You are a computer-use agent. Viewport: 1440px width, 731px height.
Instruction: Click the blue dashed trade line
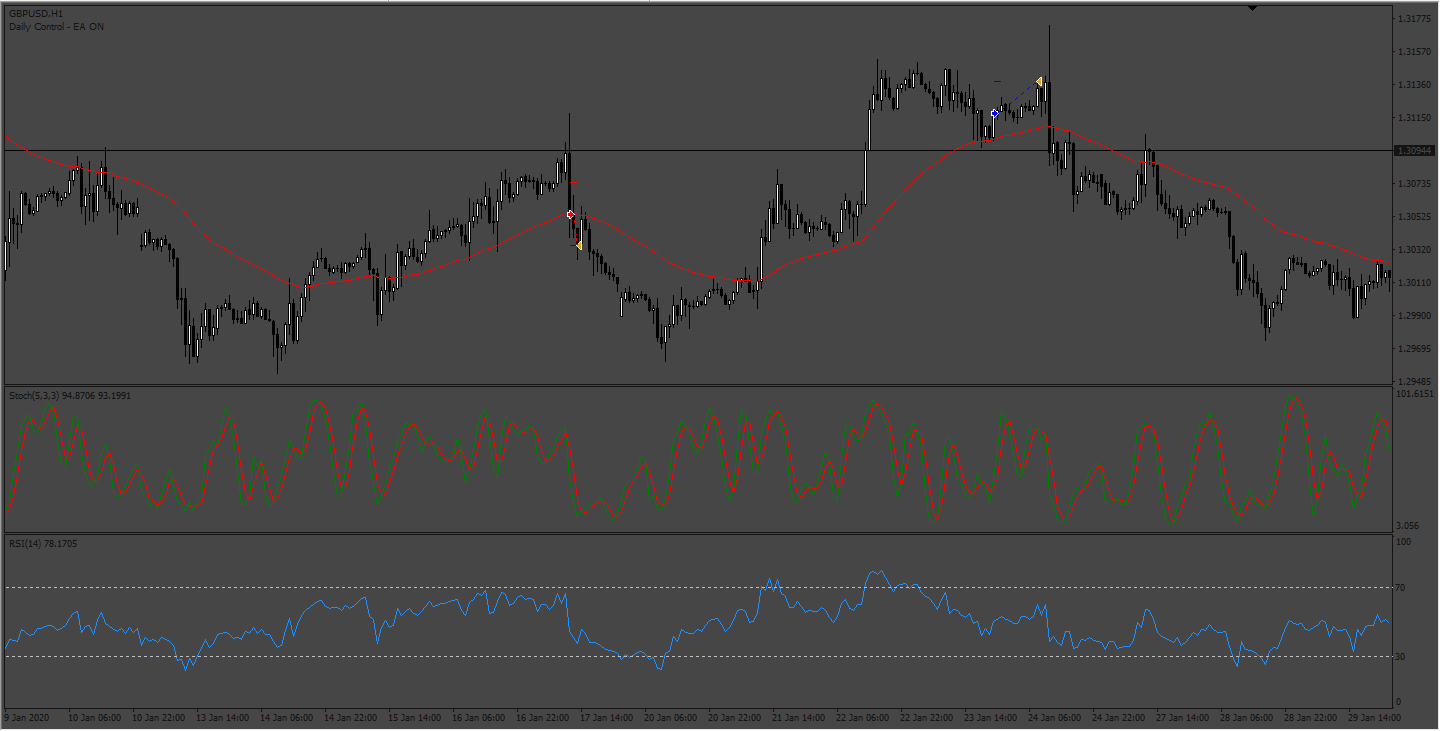coord(1017,98)
